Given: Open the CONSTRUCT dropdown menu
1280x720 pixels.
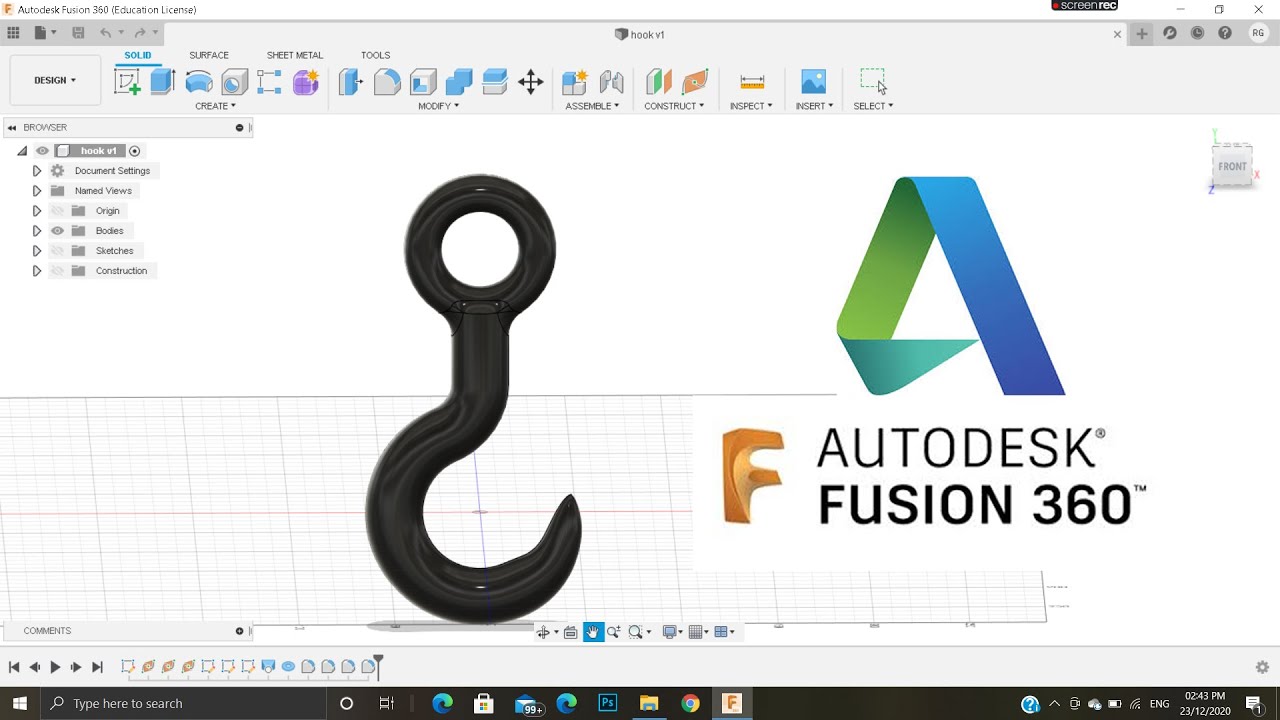Looking at the screenshot, I should coord(674,106).
